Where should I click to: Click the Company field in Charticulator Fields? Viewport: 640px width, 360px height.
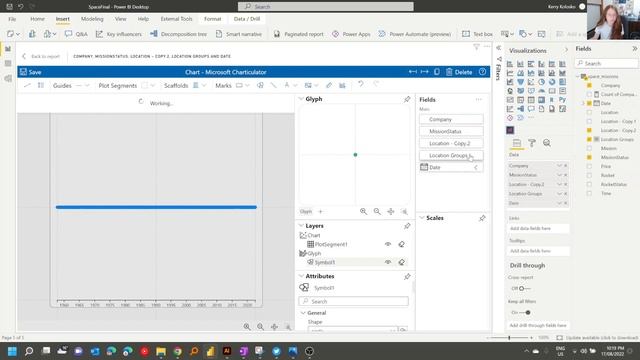451,119
